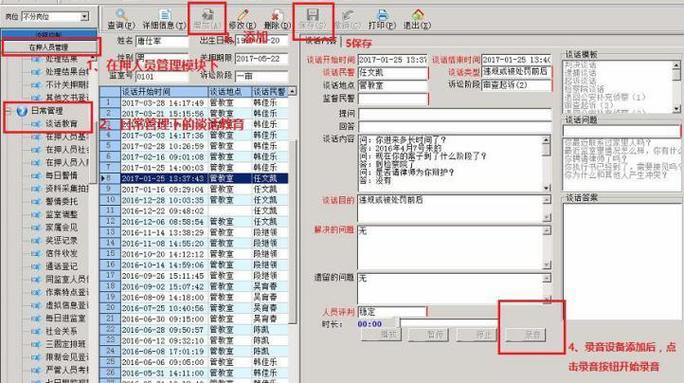Click the 回答 answer input field
The height and width of the screenshot is (383, 684).
pyautogui.click(x=455, y=127)
